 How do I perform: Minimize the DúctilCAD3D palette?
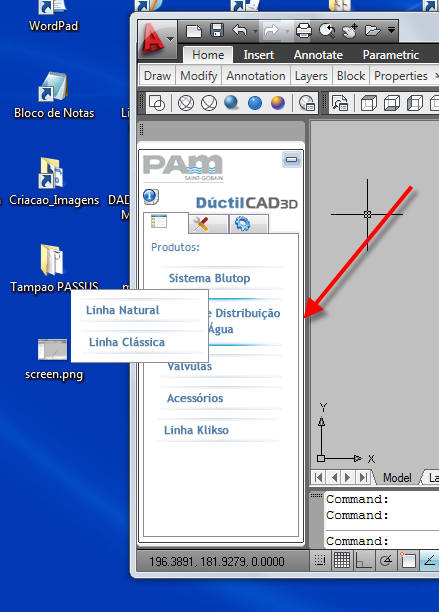point(291,159)
